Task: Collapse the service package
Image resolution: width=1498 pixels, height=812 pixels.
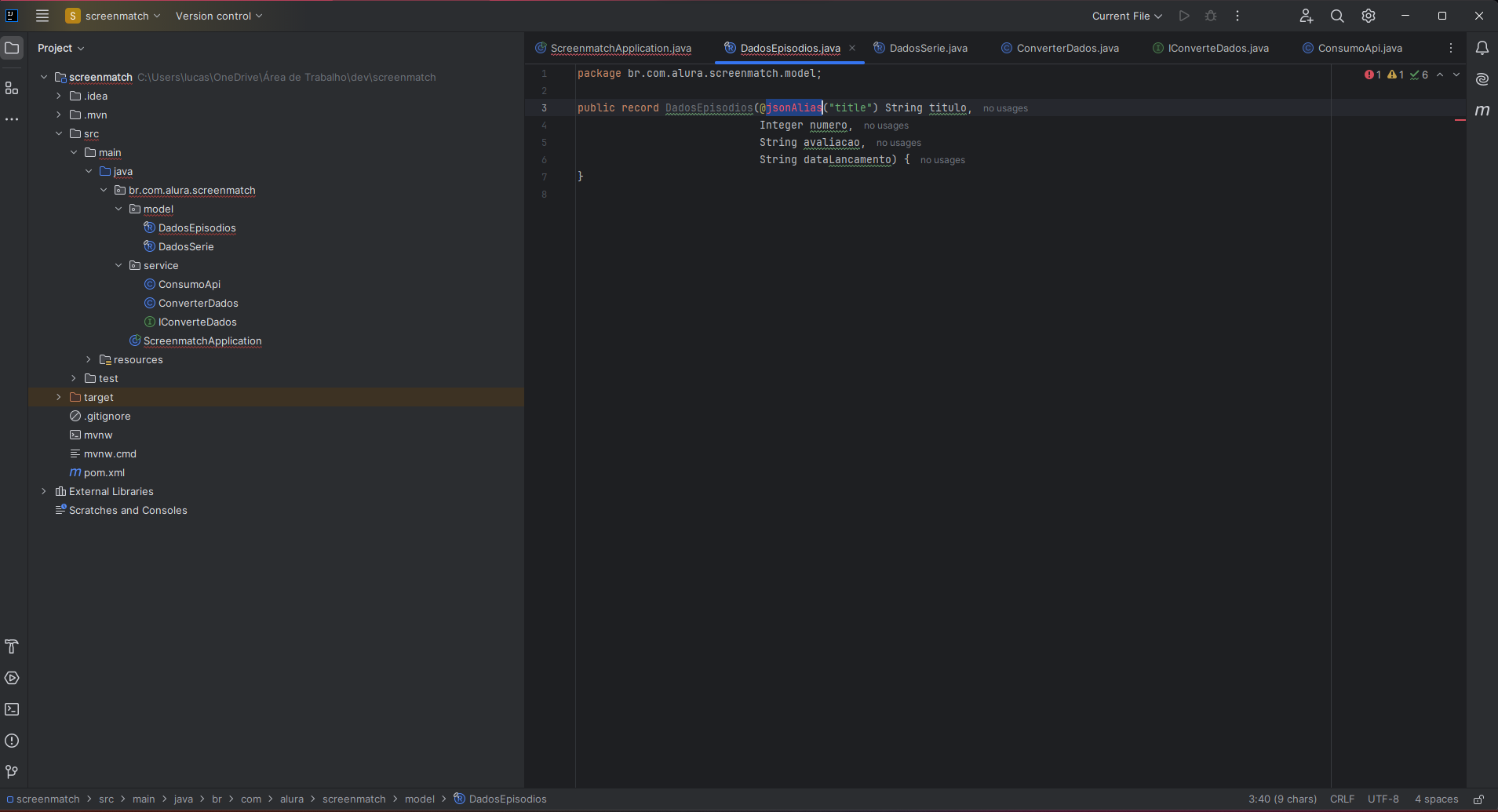Action: 118,265
